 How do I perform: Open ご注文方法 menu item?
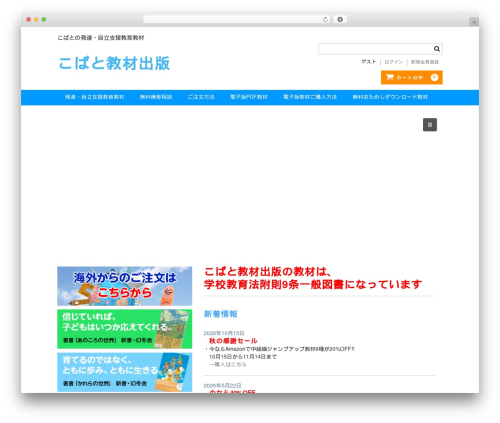pos(201,97)
